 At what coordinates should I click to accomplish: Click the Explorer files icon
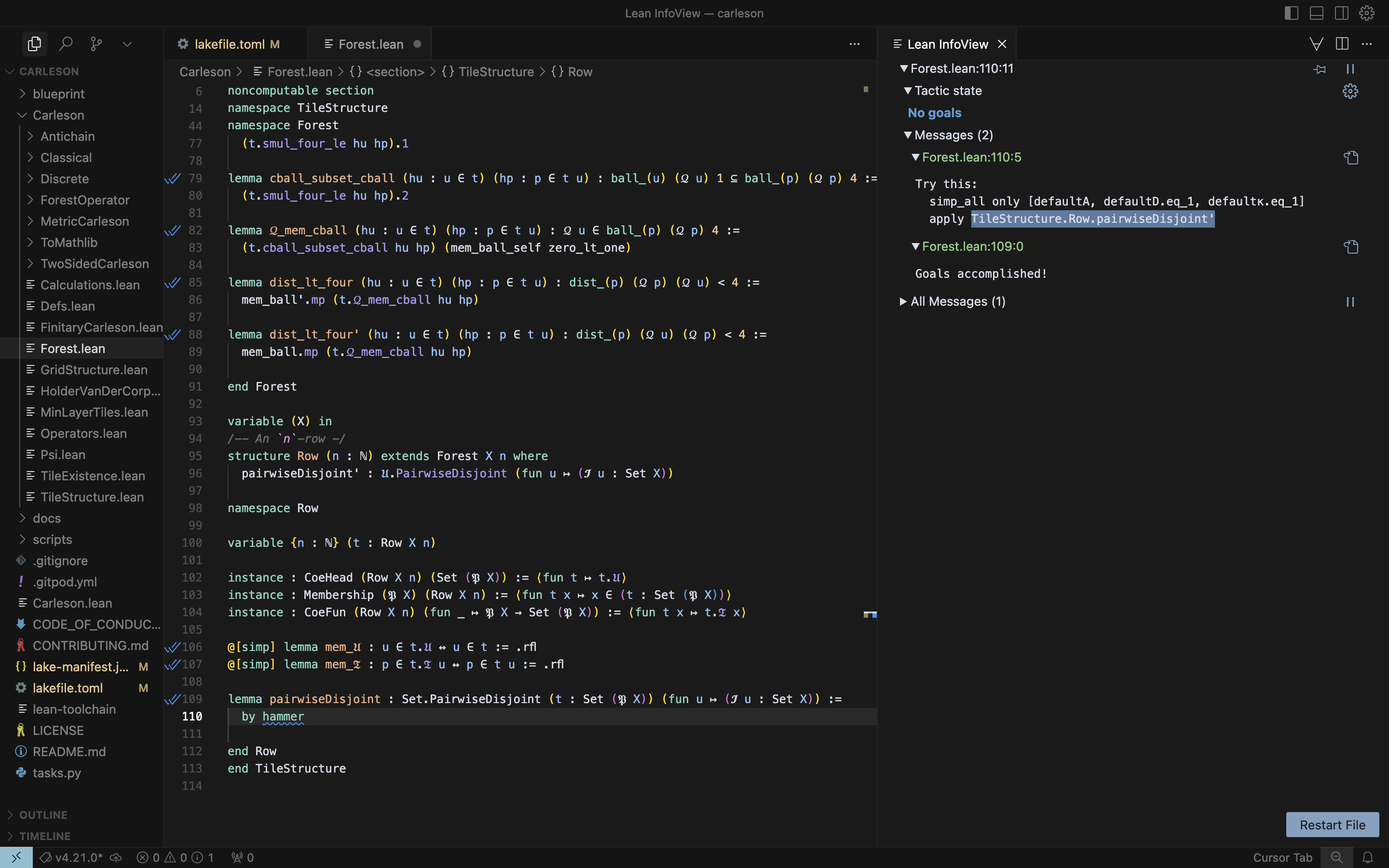click(34, 43)
